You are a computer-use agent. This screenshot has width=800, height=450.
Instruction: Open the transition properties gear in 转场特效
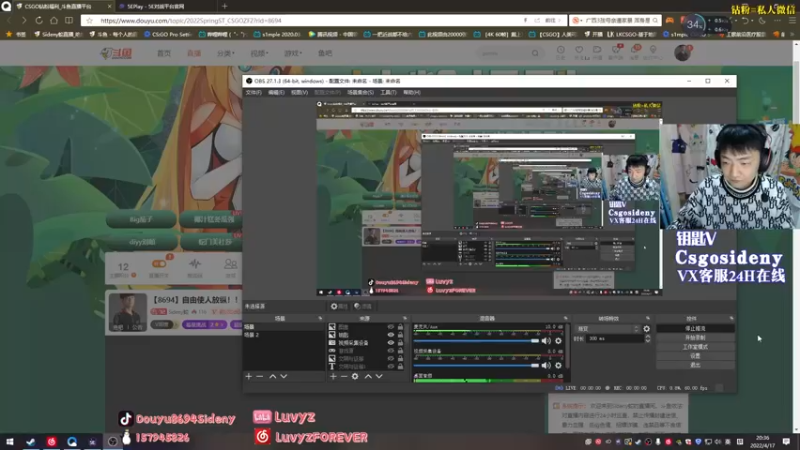click(x=646, y=329)
